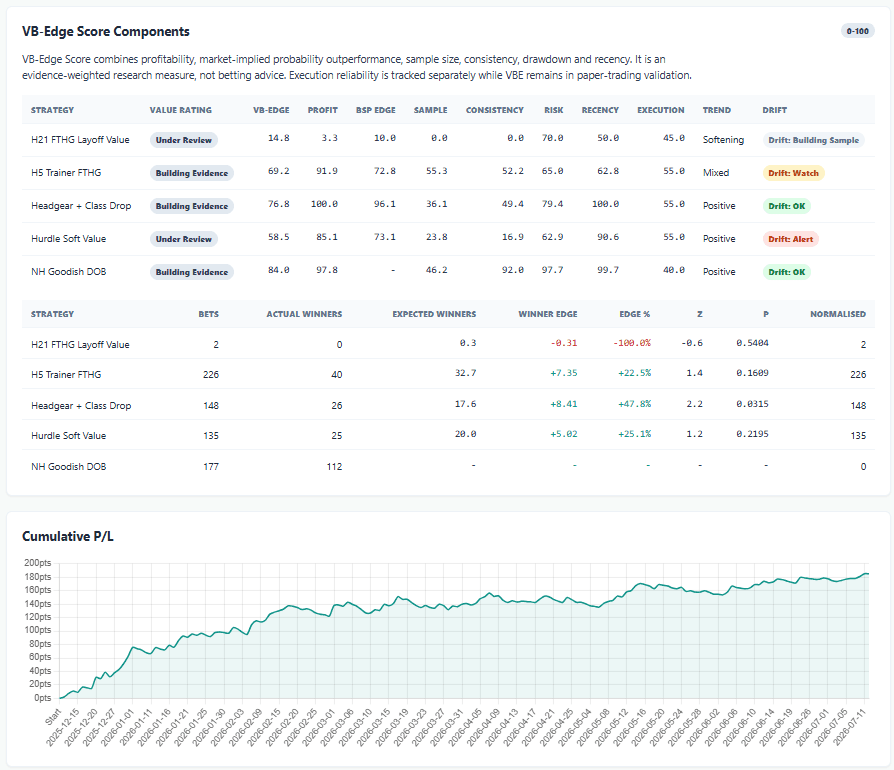
Task: Click the Start x-axis label
Action: (x=53, y=716)
